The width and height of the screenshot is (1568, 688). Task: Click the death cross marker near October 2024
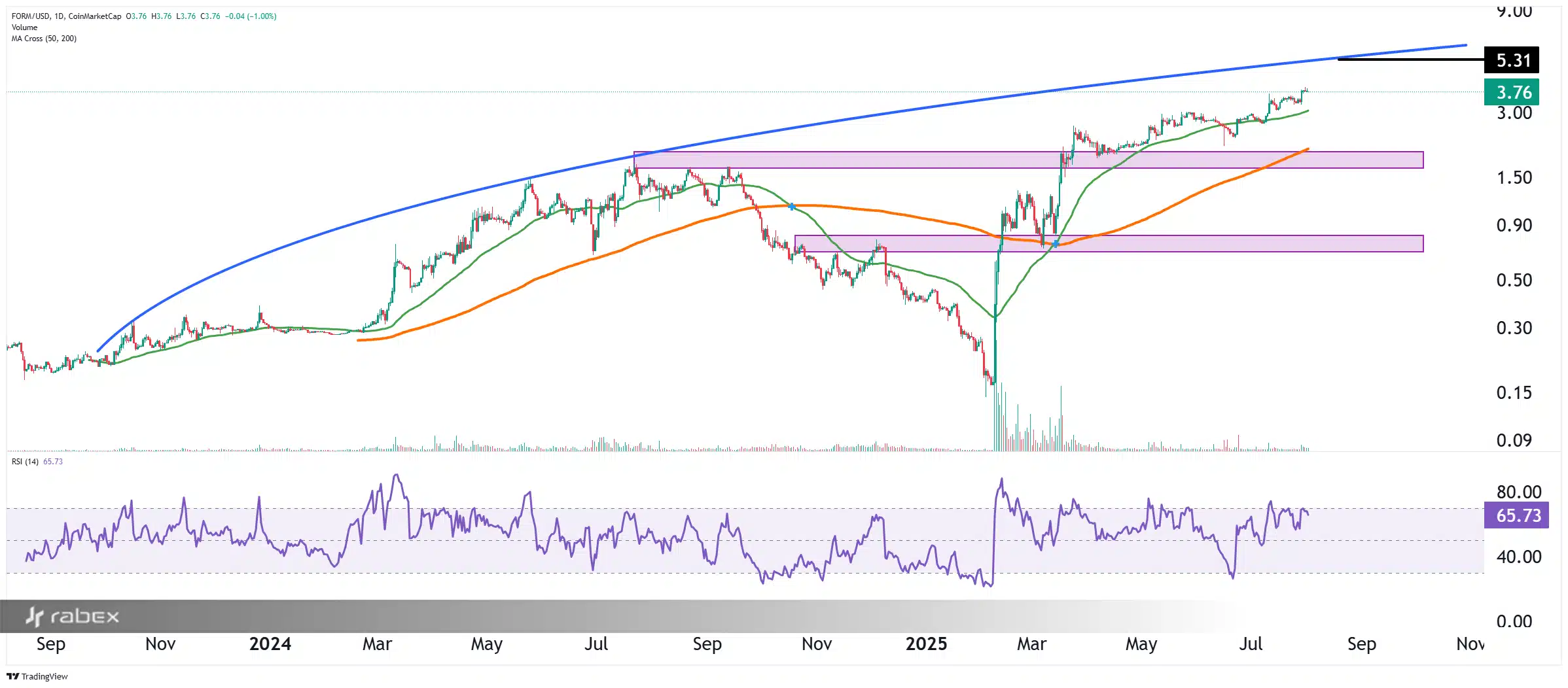tap(792, 207)
